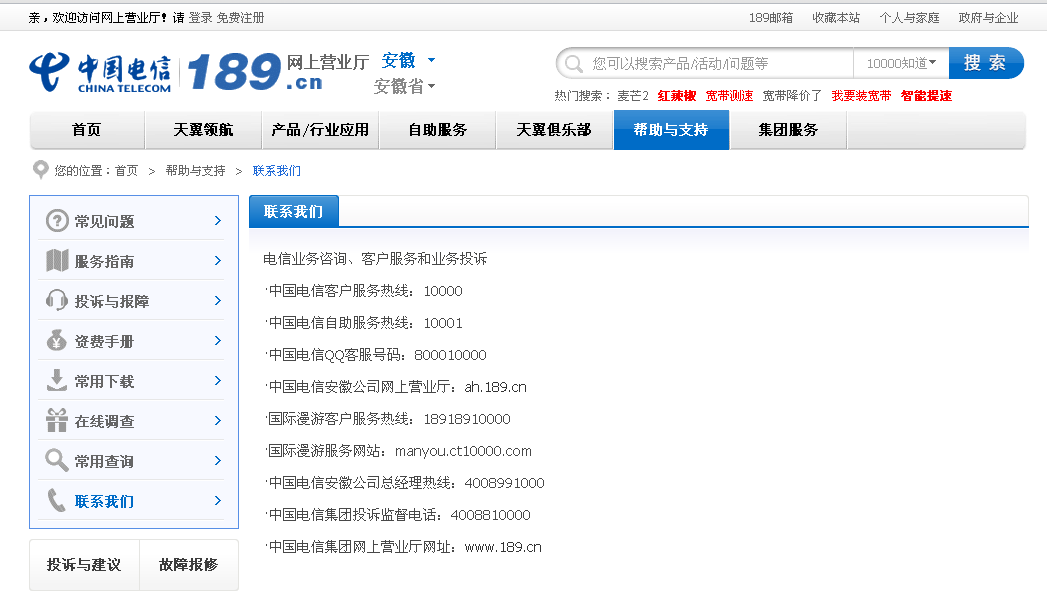Select the 联系我们 content tab
Screen dimensions: 1047x591
click(294, 212)
